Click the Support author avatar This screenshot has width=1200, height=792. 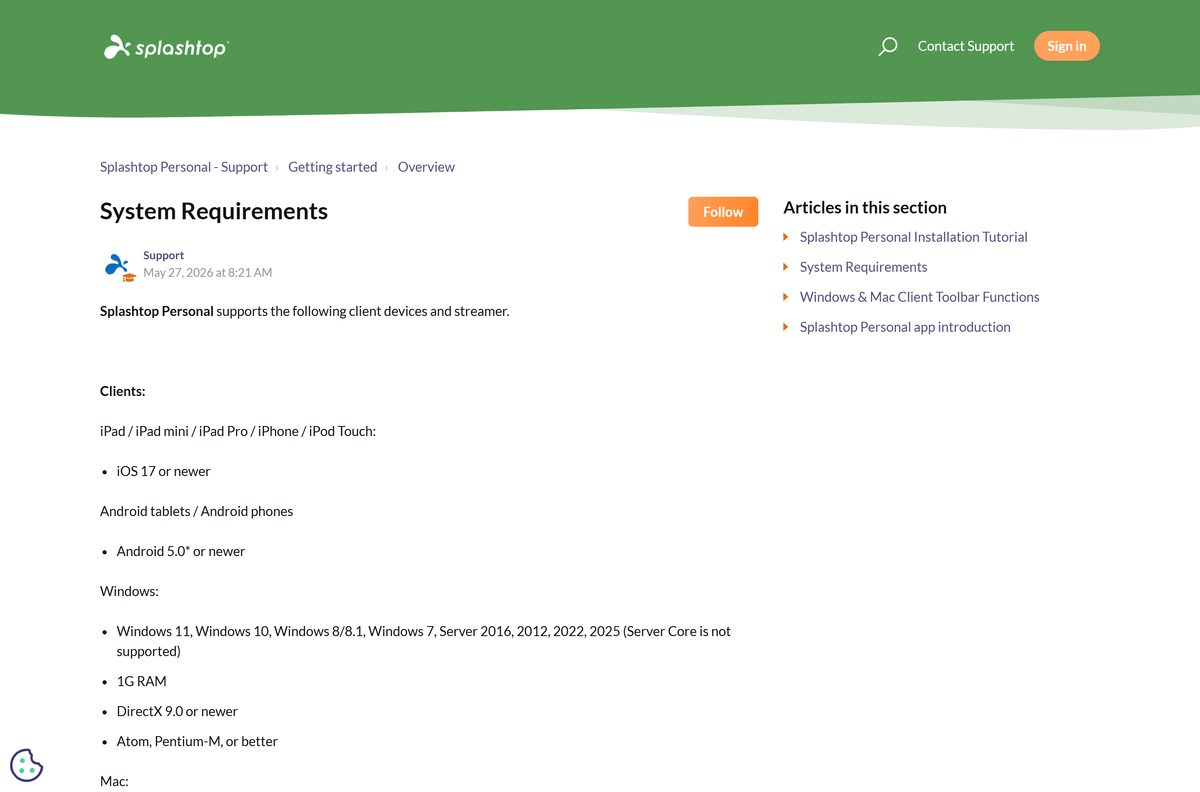120,266
